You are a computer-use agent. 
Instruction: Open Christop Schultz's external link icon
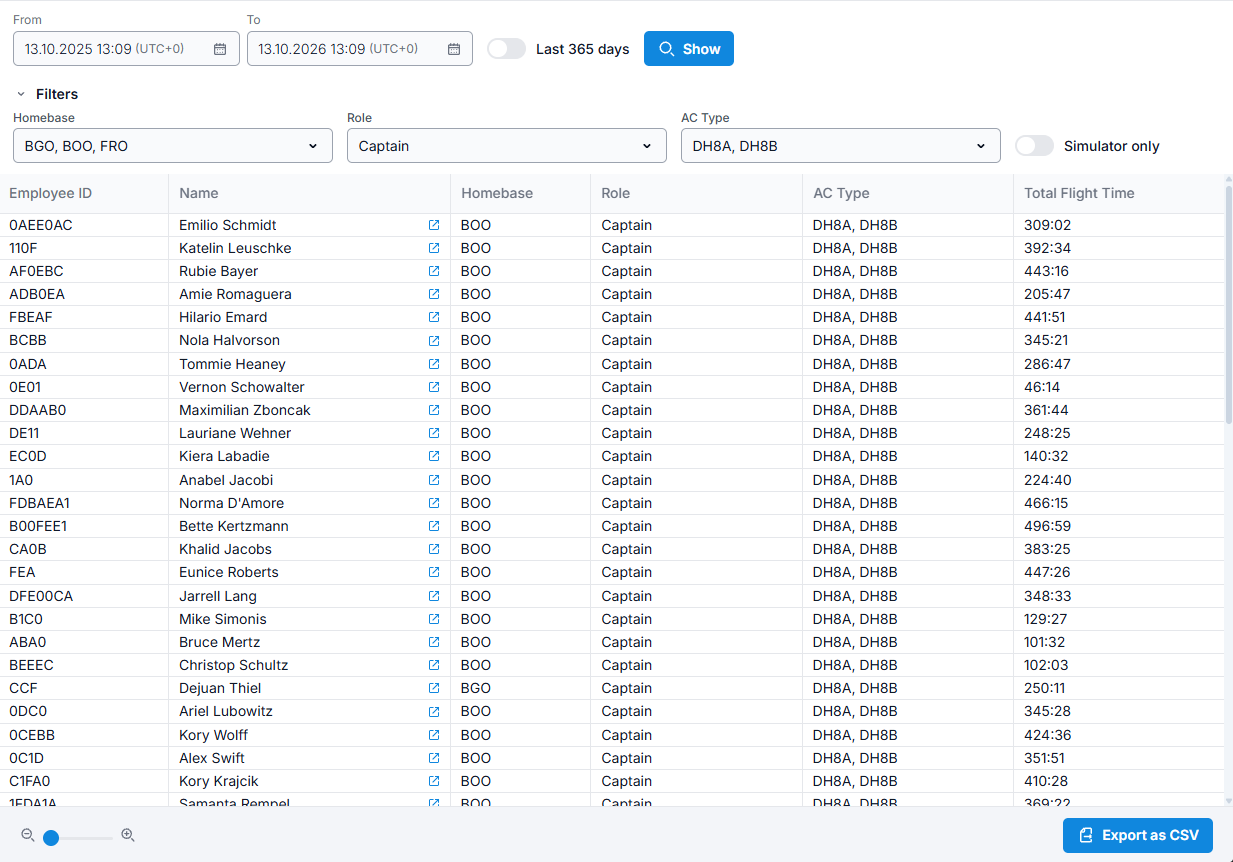(434, 665)
